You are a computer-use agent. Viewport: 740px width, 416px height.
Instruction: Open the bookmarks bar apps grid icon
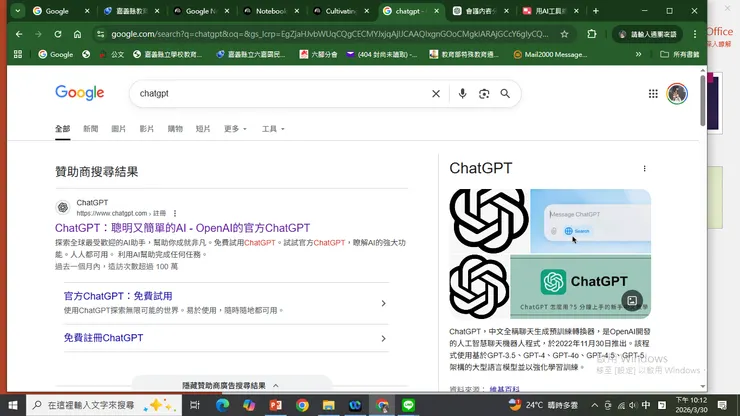tap(18, 54)
